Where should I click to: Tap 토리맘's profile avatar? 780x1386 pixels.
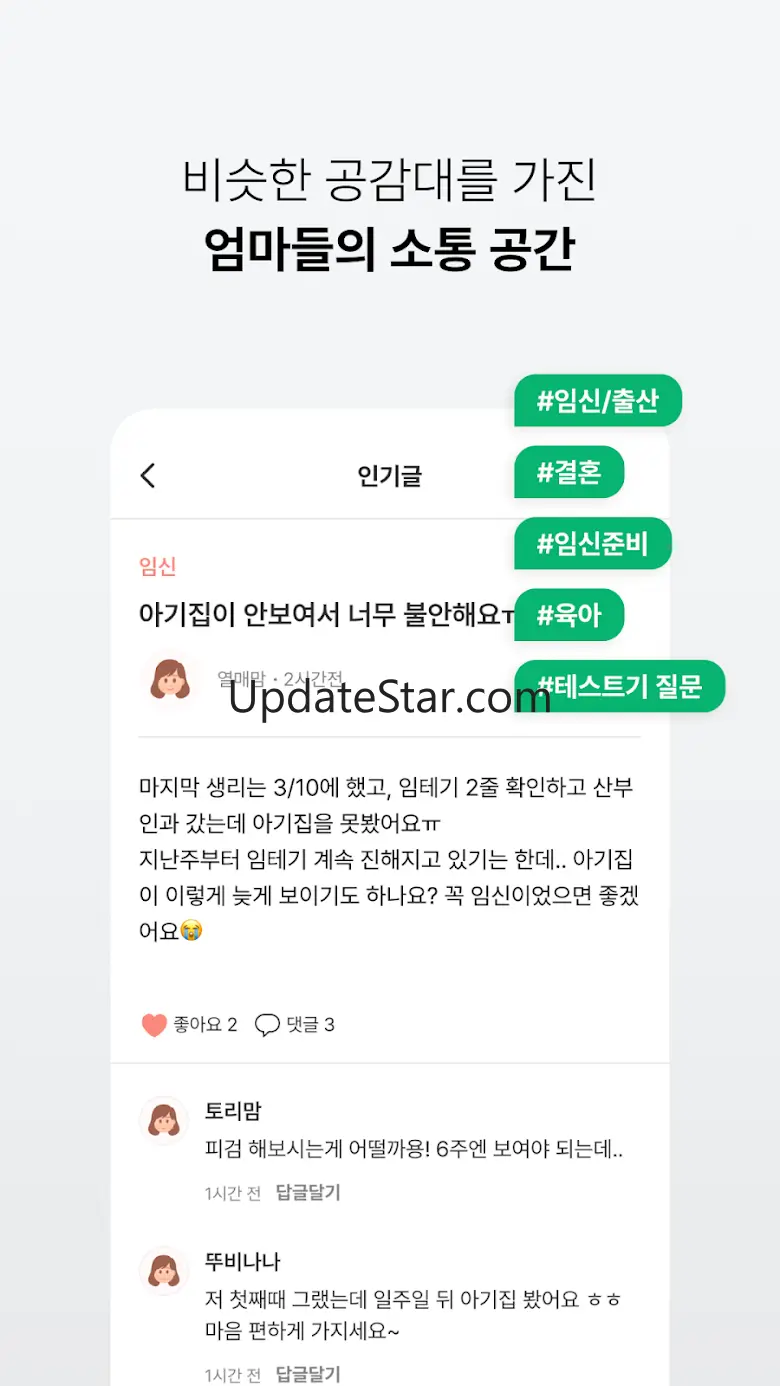click(163, 1120)
